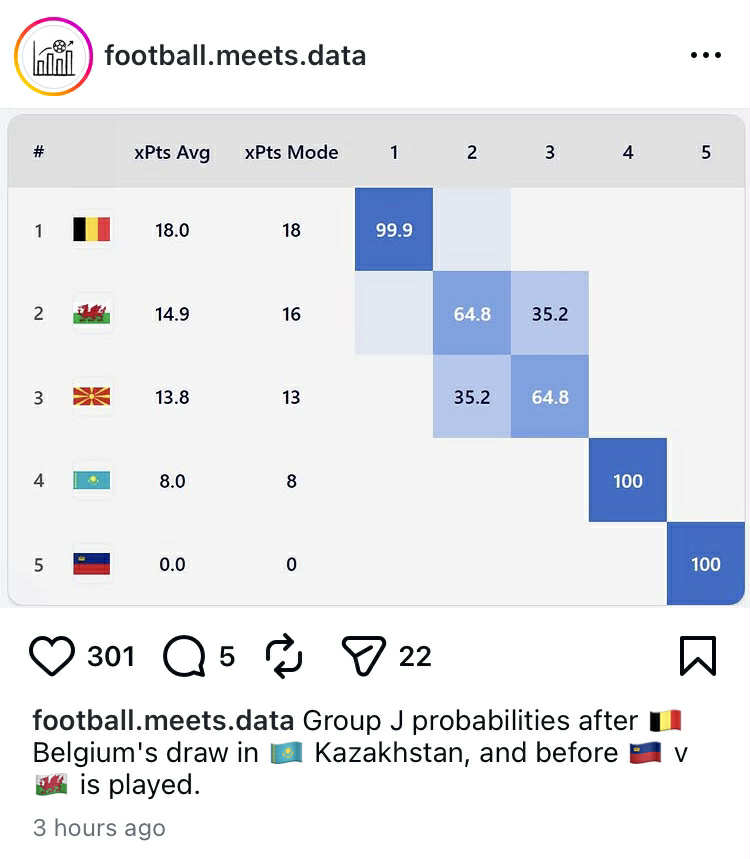
Task: View the 301 likes count
Action: [x=111, y=656]
